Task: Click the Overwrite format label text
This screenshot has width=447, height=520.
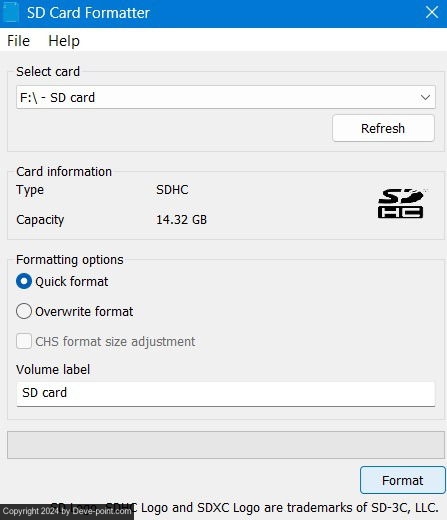Action: (84, 312)
